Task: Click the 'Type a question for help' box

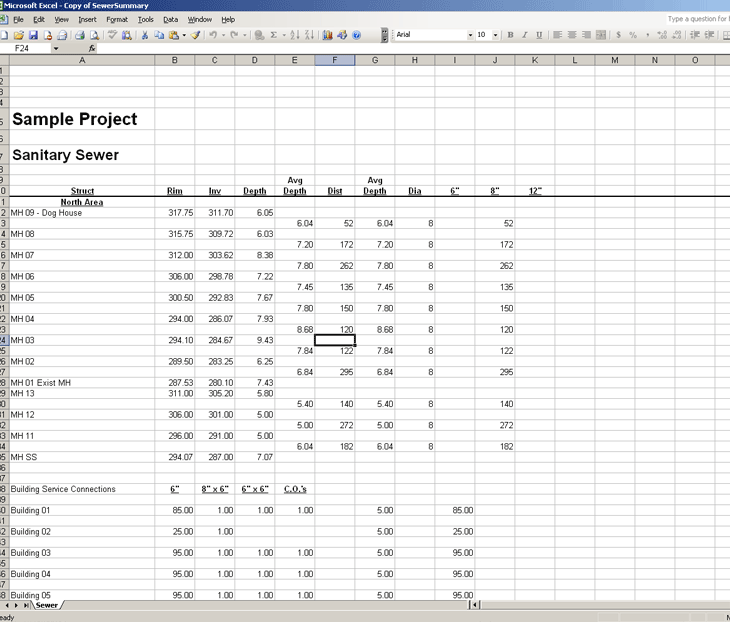Action: coord(697,19)
